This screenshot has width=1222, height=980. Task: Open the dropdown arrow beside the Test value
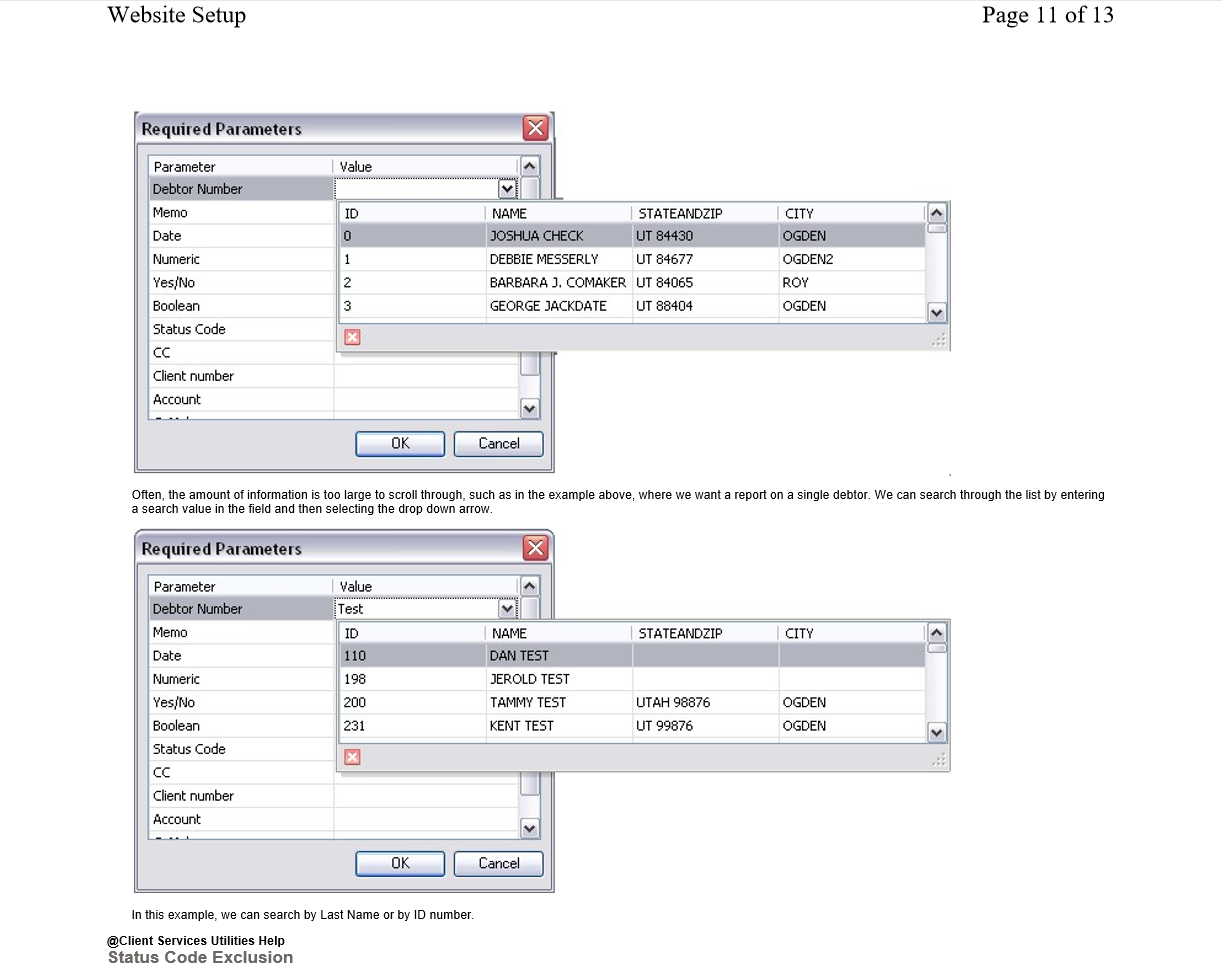[507, 609]
